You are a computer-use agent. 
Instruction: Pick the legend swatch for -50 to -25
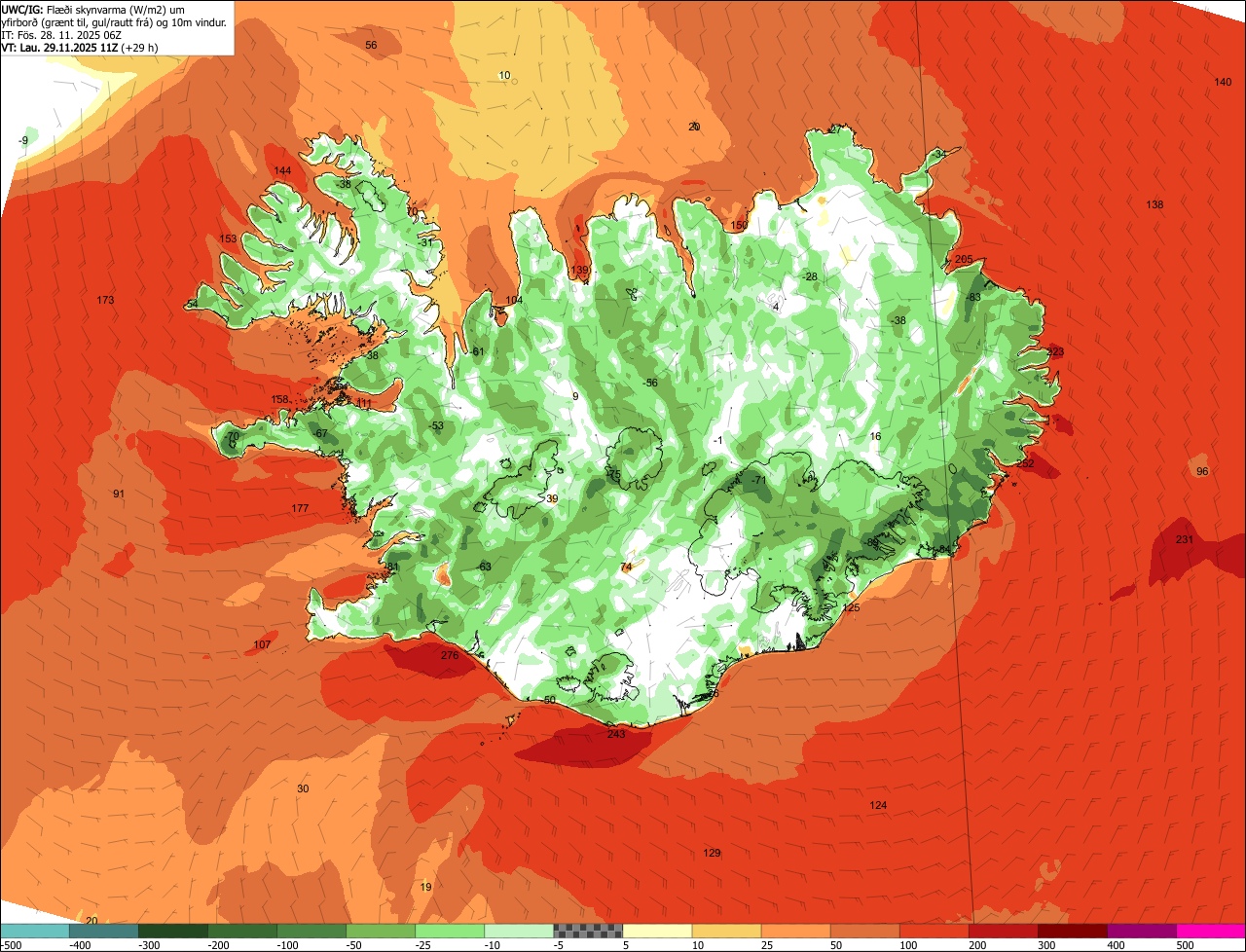[x=380, y=931]
